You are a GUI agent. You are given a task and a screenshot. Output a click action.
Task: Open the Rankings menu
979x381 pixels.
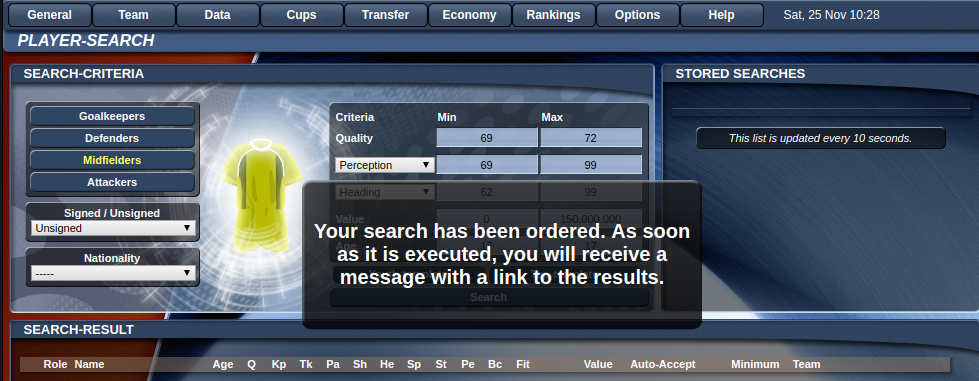(x=553, y=15)
